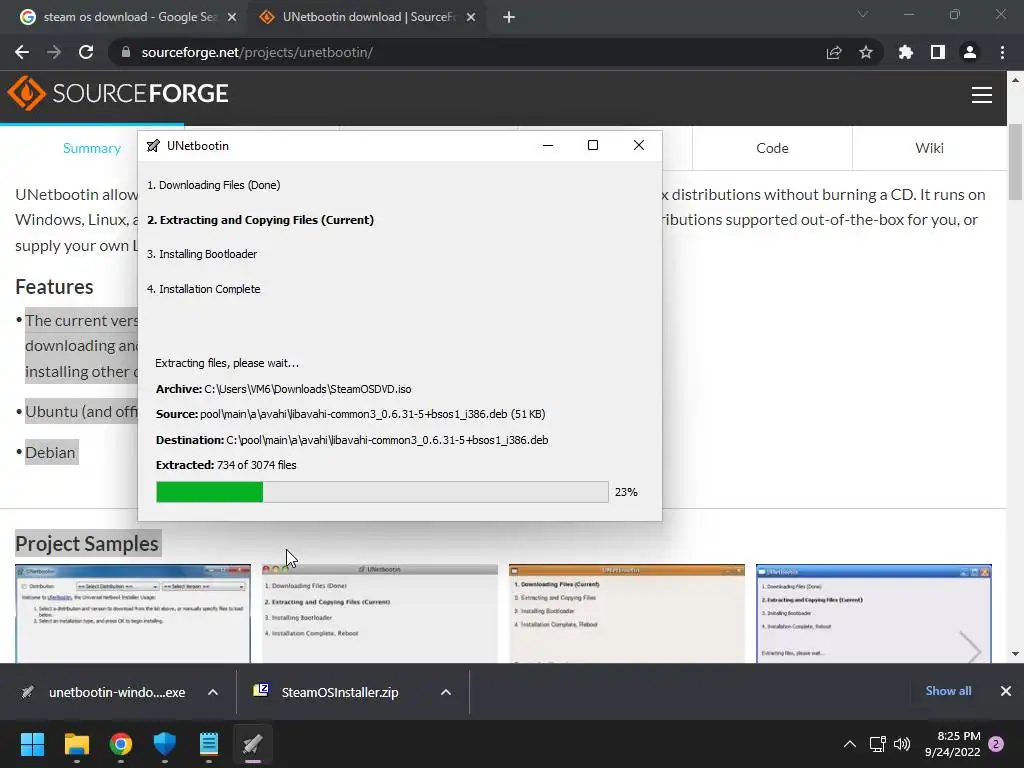
Task: Open a new Chrome tab
Action: (x=509, y=18)
